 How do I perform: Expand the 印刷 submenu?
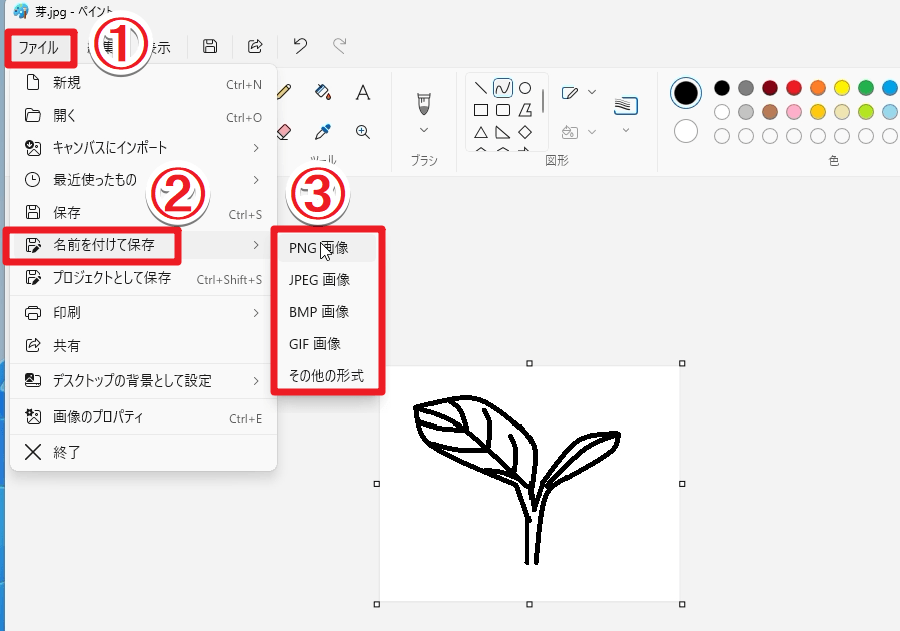(143, 313)
